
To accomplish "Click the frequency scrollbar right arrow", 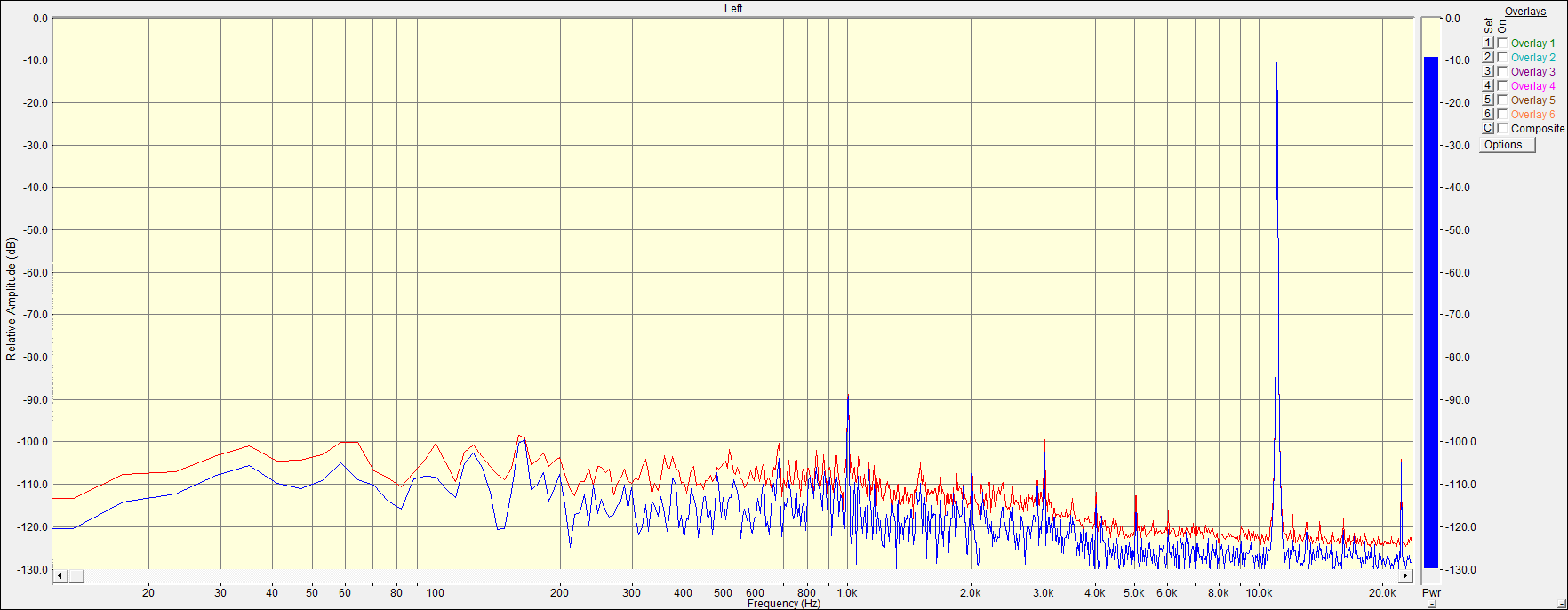I will pyautogui.click(x=1405, y=576).
